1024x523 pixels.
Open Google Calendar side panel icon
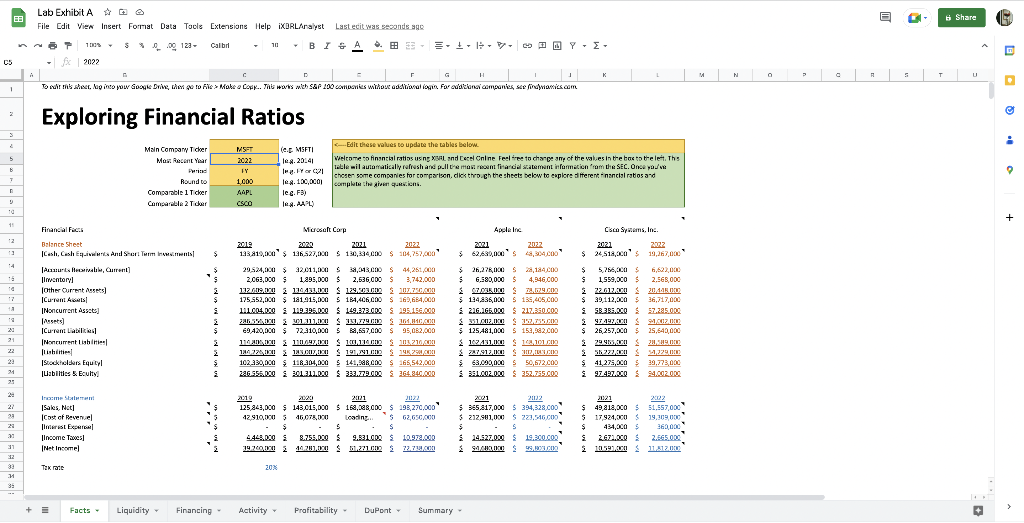[x=1010, y=50]
